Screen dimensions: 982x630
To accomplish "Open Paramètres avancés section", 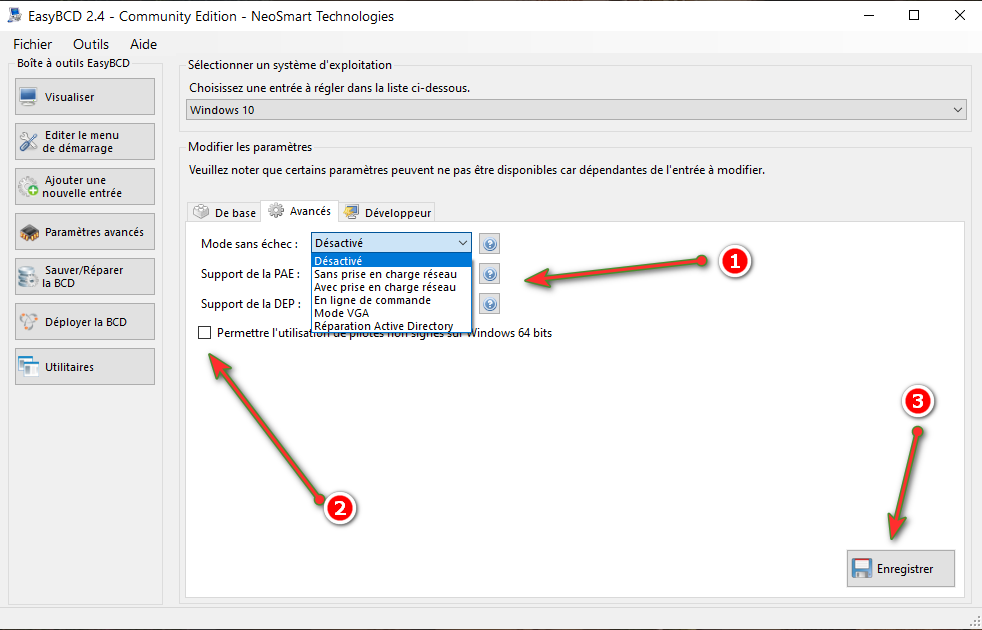I will (x=85, y=232).
